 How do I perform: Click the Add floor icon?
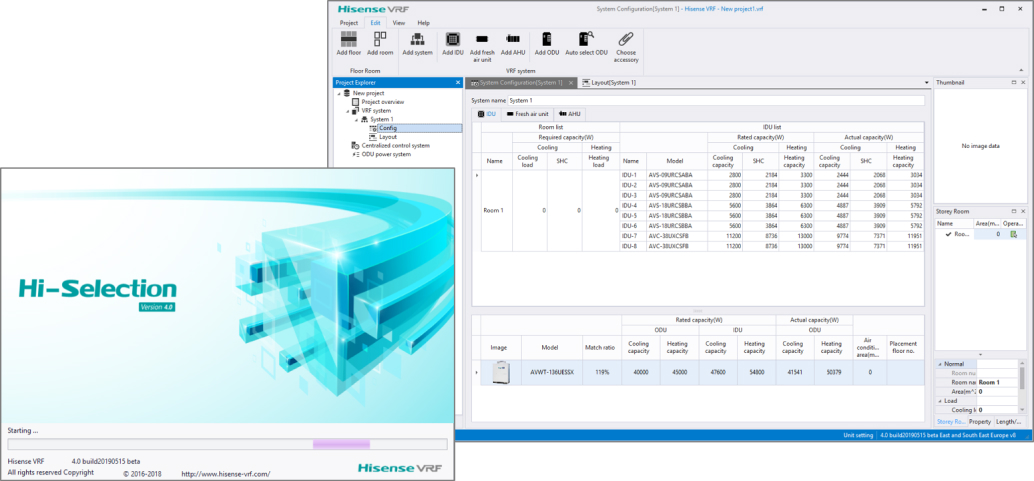point(349,39)
